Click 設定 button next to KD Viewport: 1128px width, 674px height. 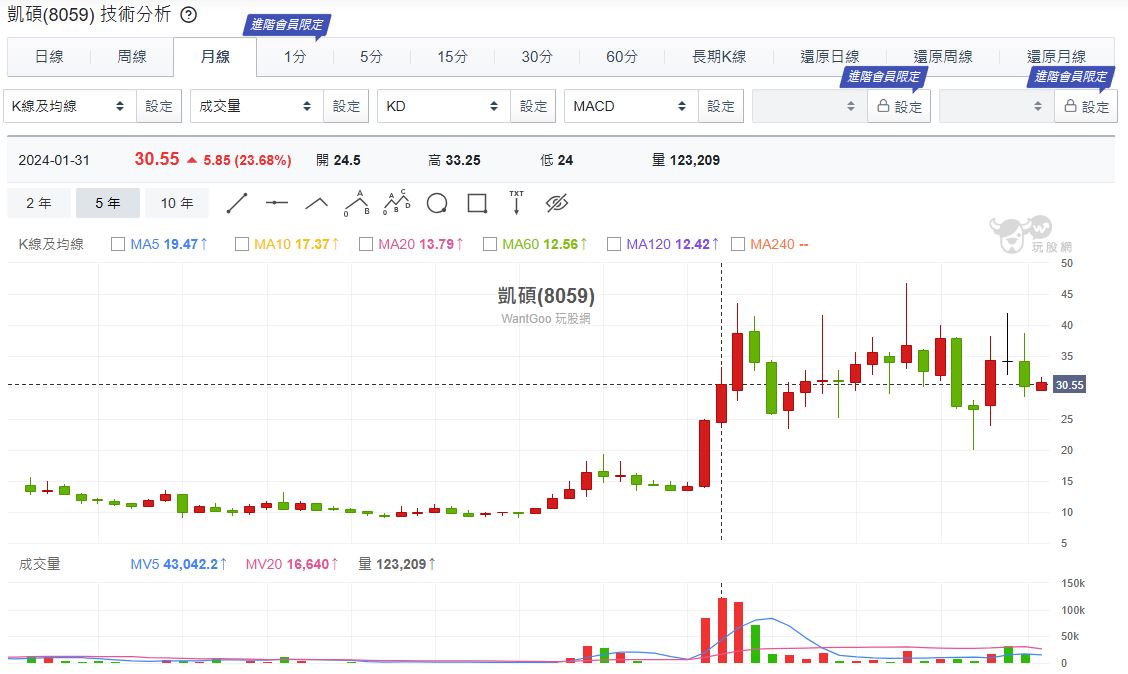point(534,106)
